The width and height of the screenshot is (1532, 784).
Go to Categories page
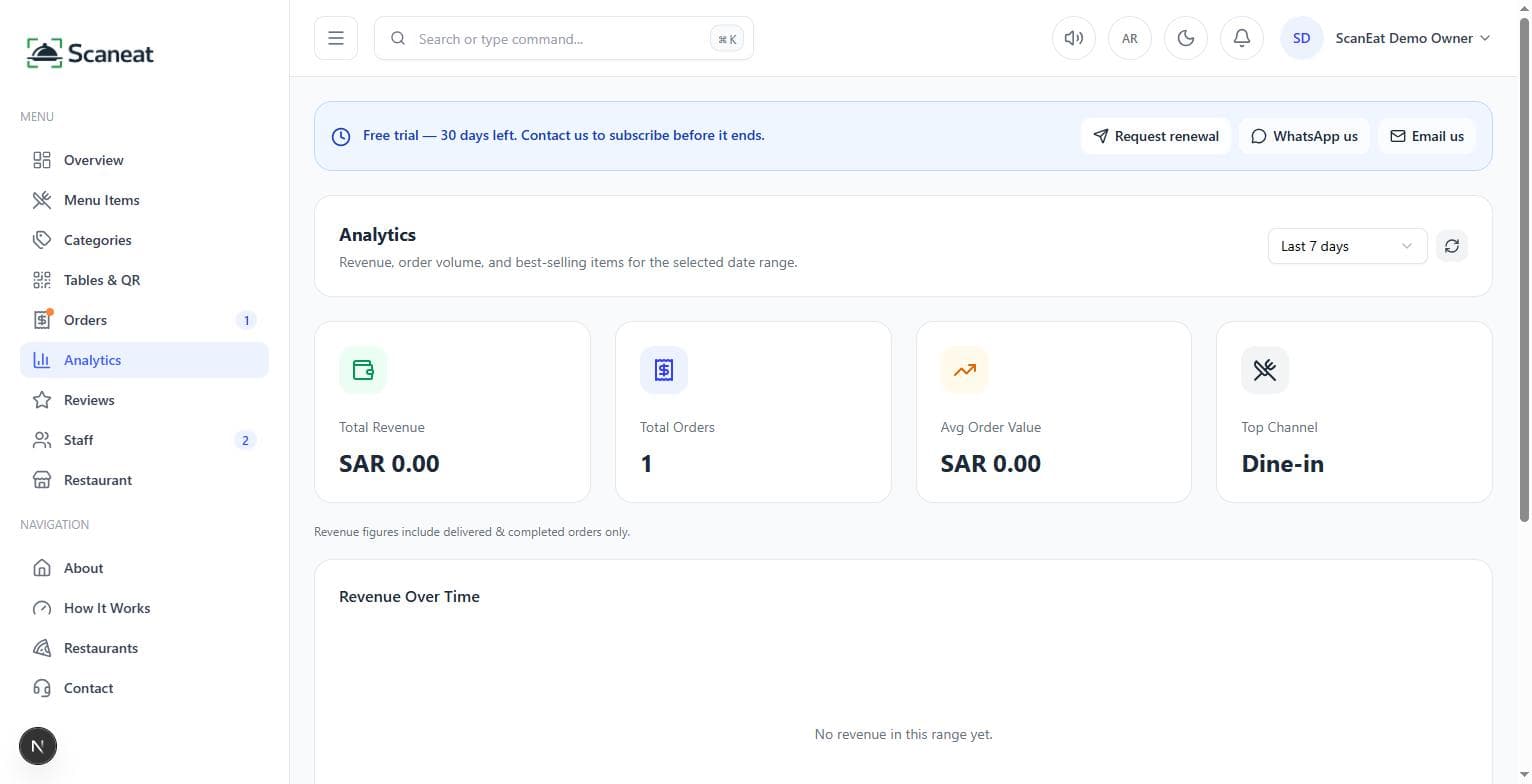pos(144,240)
